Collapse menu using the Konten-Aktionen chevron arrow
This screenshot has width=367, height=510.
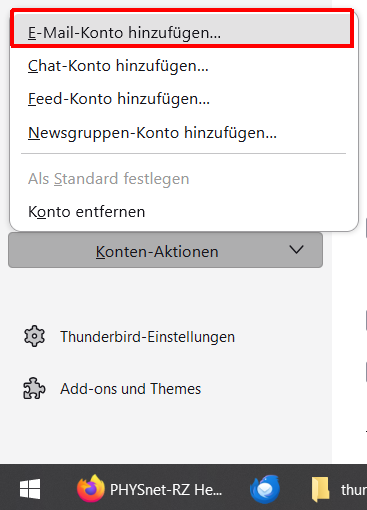[296, 250]
